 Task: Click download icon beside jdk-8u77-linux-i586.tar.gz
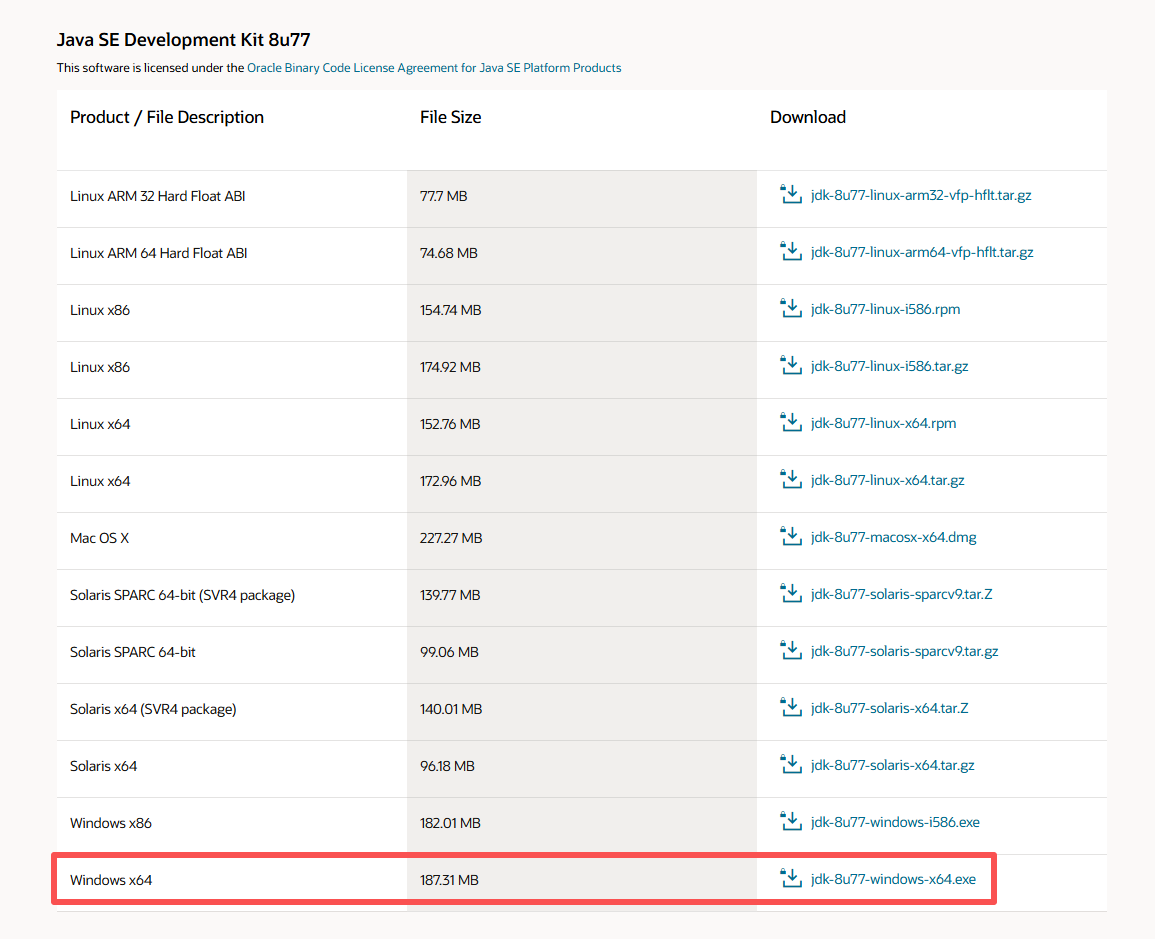coord(791,365)
